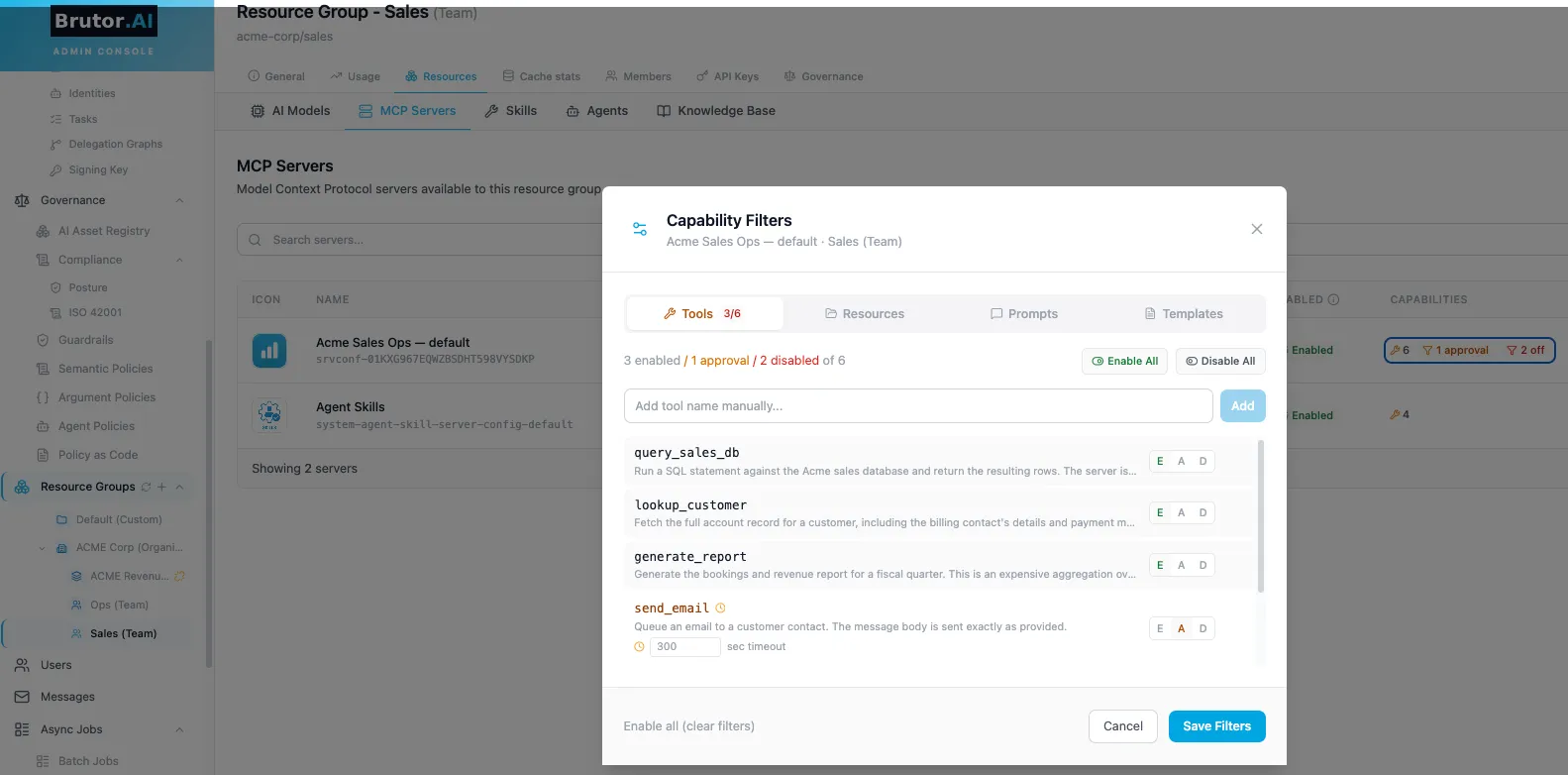The image size is (1568, 775).
Task: Click the Acme Sales Ops server chart icon
Action: click(269, 350)
